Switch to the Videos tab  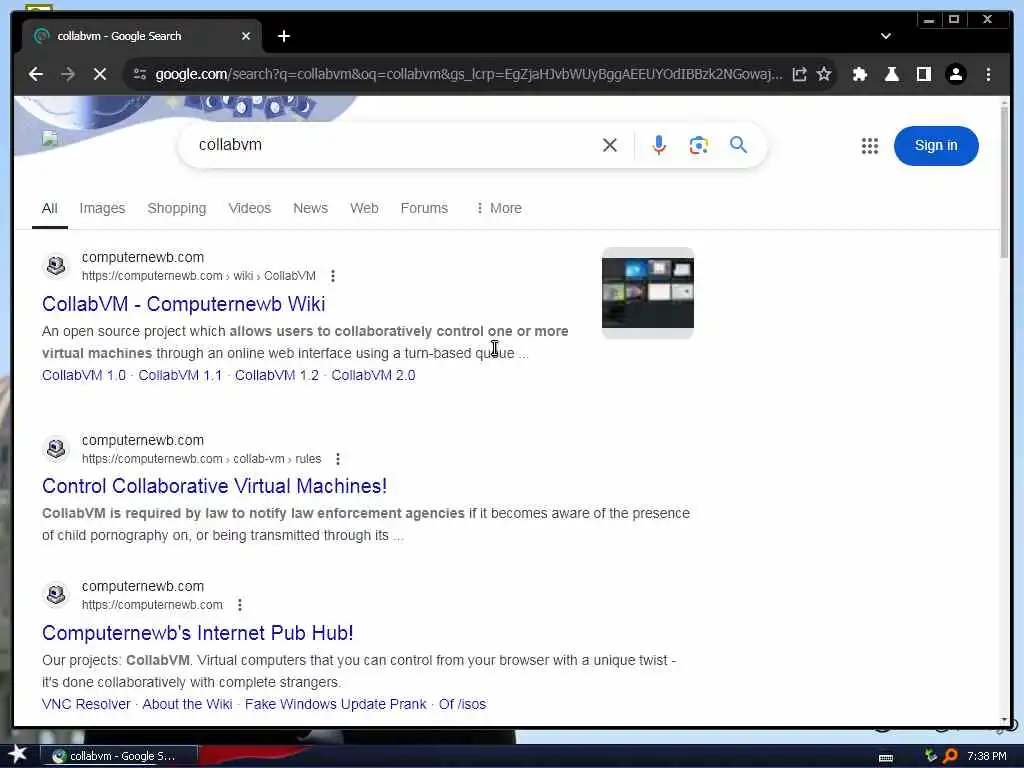pyautogui.click(x=249, y=208)
